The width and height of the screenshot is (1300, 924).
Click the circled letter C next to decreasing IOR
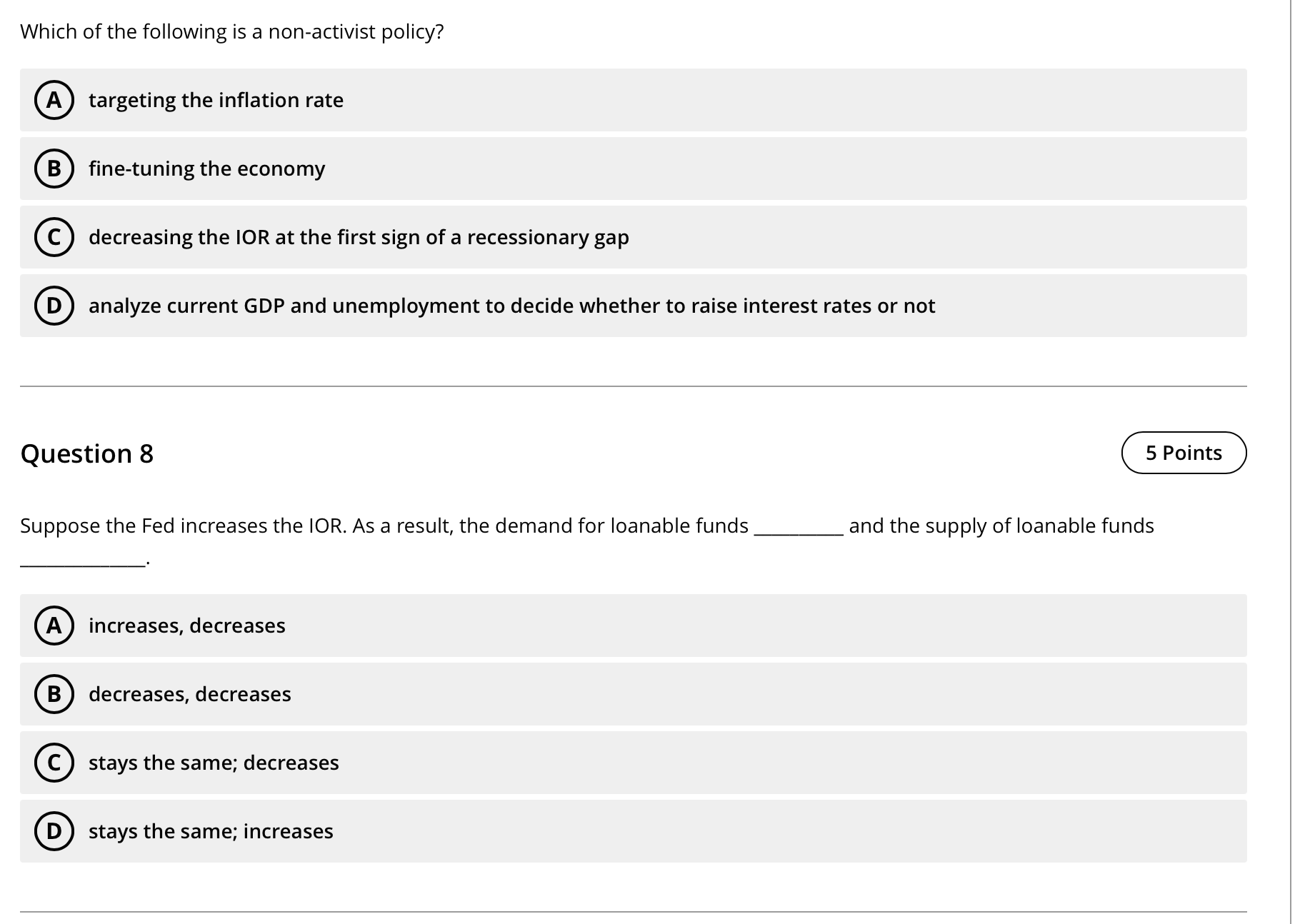(54, 237)
